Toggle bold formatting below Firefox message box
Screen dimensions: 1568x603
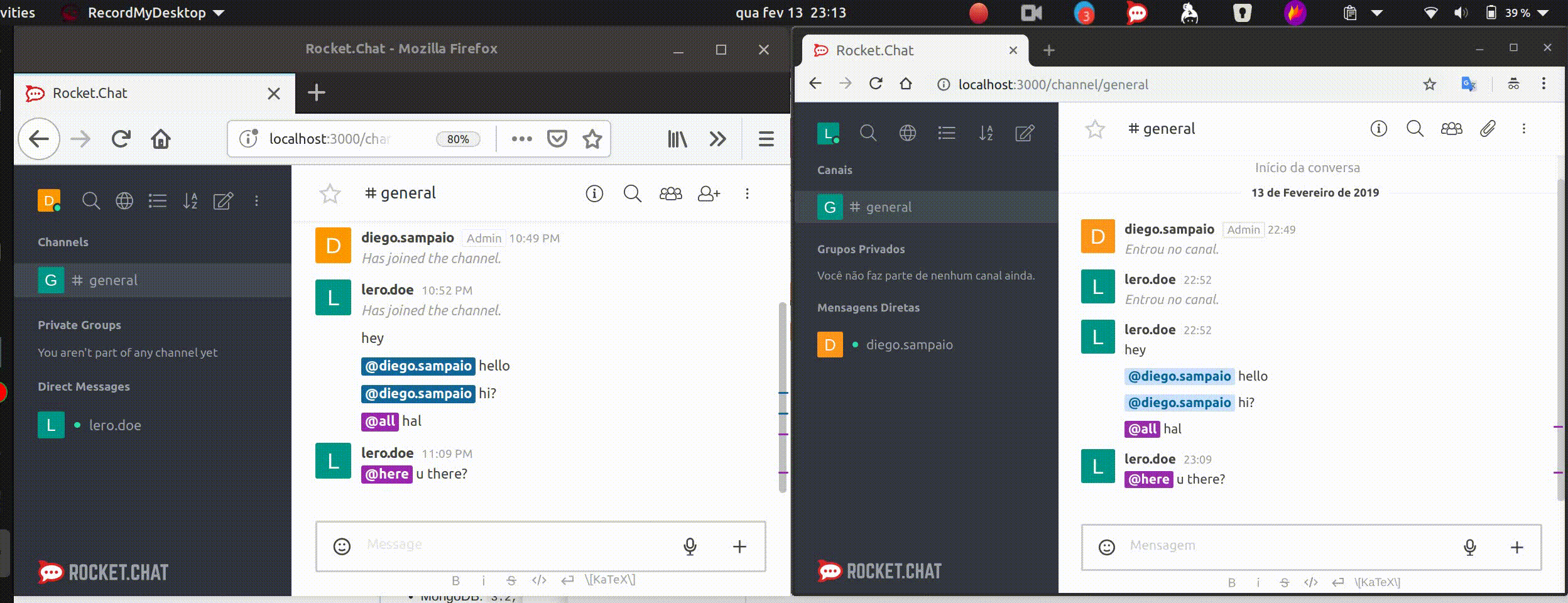point(455,580)
